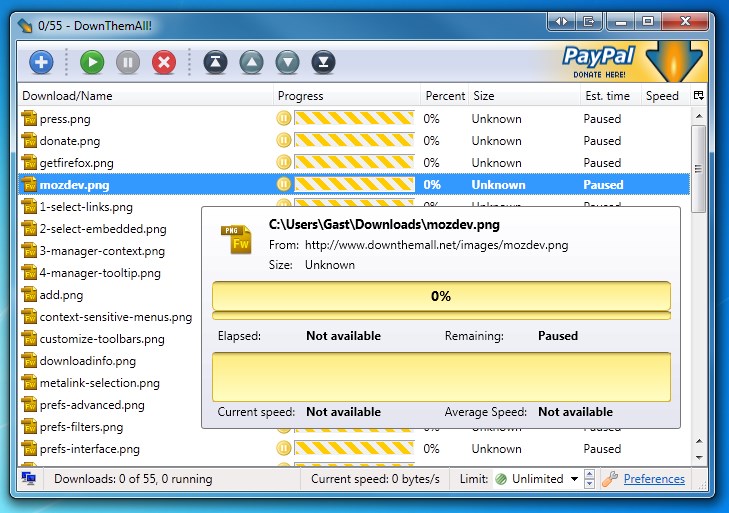729x513 pixels.
Task: Sort by Percent column header
Action: [x=445, y=96]
